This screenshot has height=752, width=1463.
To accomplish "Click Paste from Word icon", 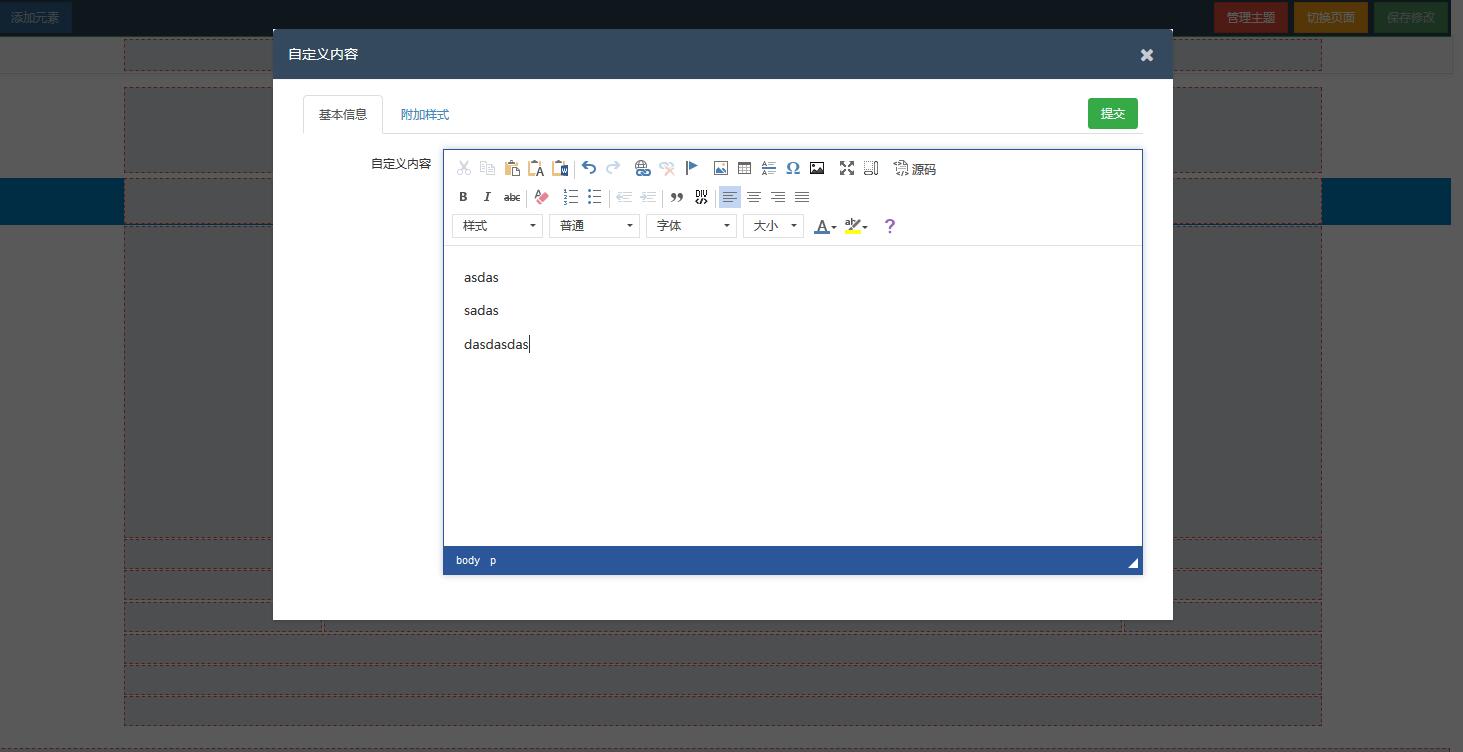I will 560,168.
